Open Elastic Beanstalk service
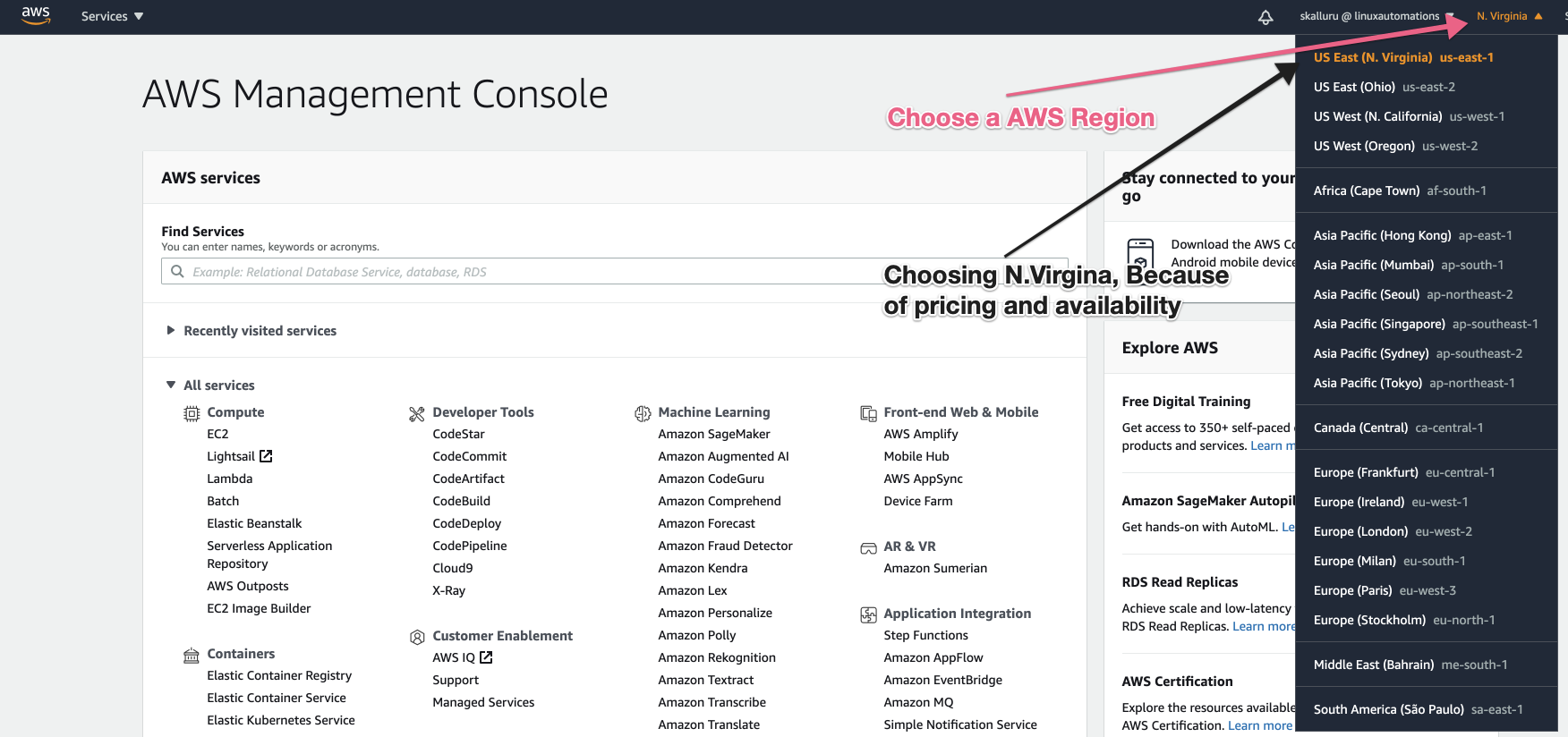This screenshot has width=1568, height=737. tap(254, 523)
